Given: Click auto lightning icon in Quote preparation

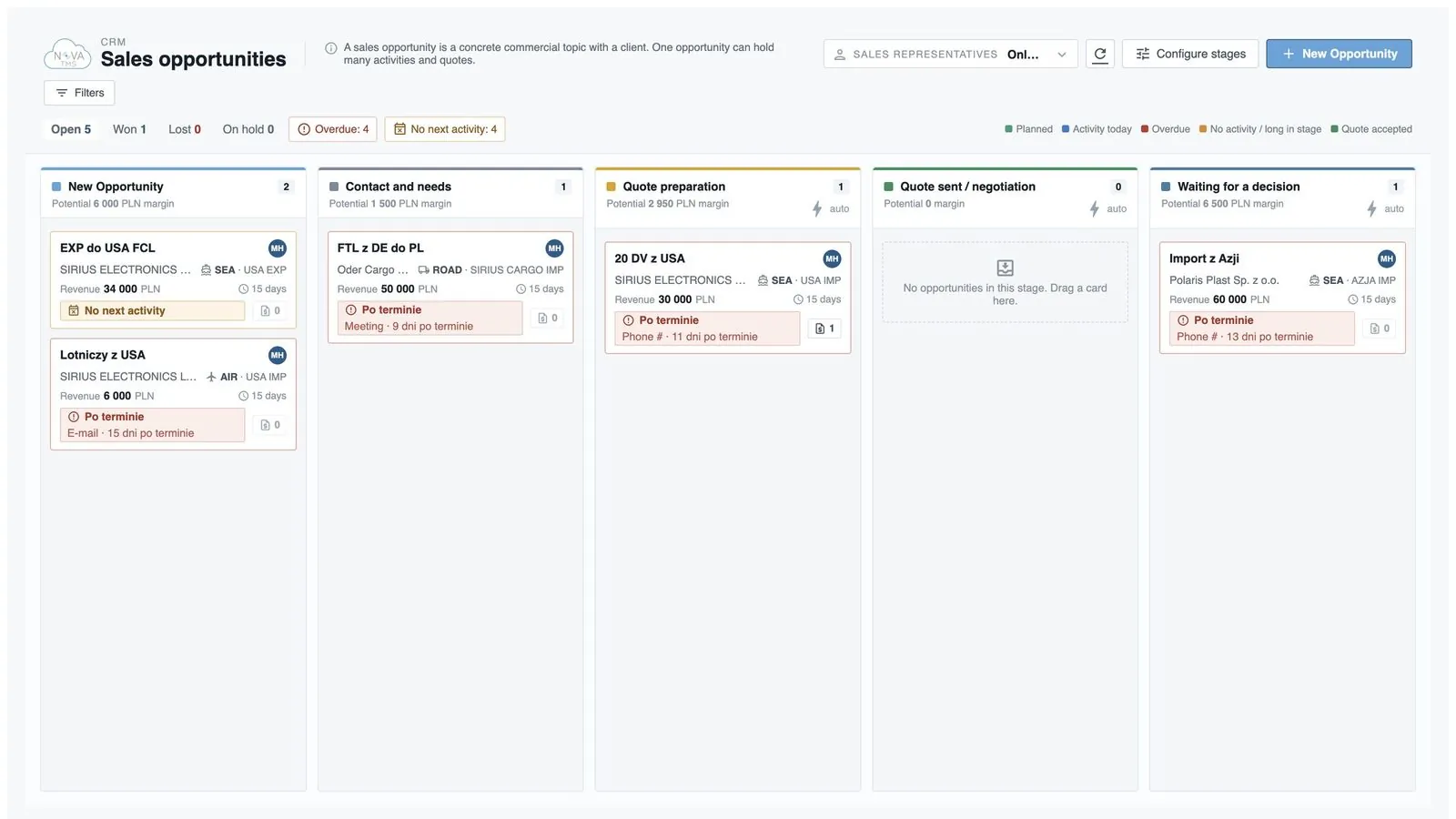Looking at the screenshot, I should (817, 208).
